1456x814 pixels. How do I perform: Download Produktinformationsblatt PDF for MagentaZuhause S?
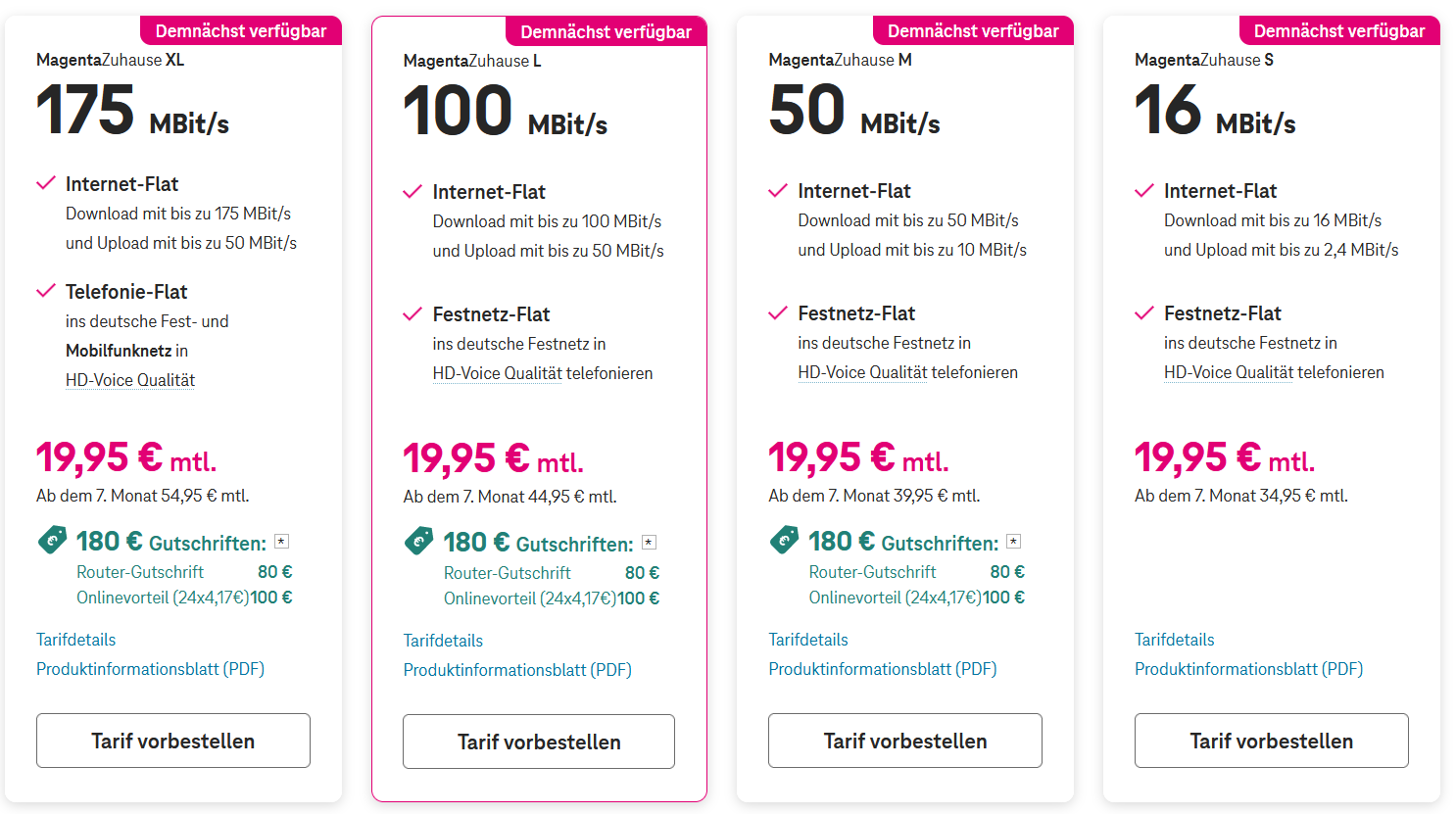[x=1248, y=669]
